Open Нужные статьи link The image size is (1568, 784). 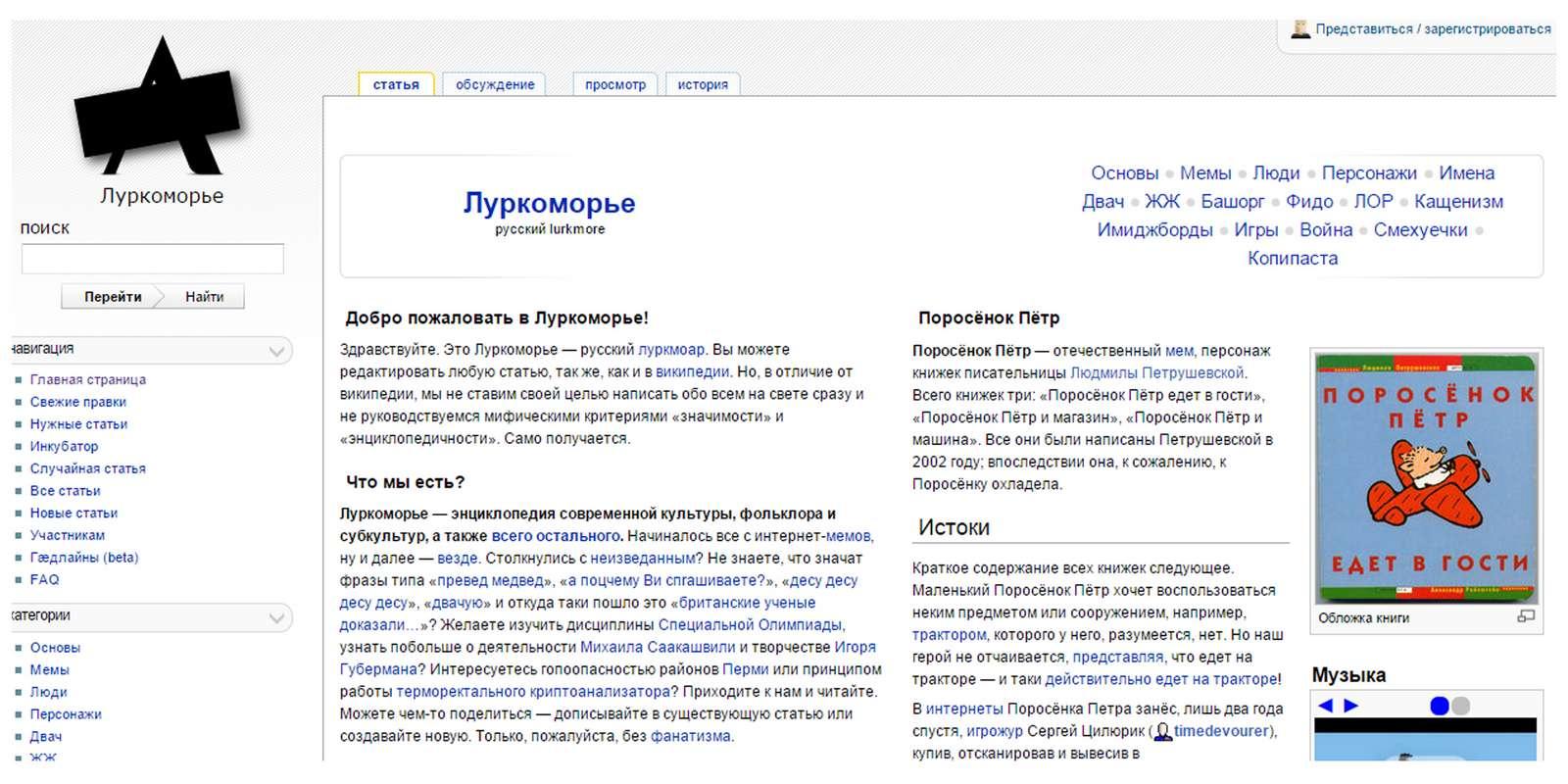(x=78, y=424)
